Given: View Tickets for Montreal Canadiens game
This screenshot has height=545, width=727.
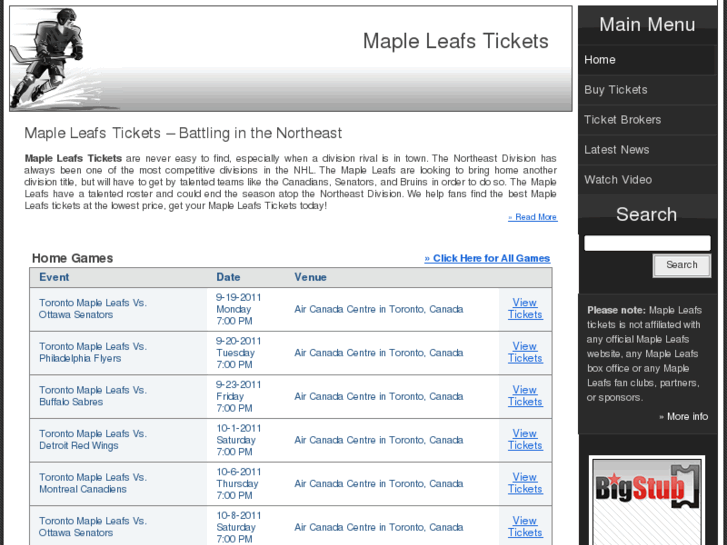Looking at the screenshot, I should tap(525, 483).
